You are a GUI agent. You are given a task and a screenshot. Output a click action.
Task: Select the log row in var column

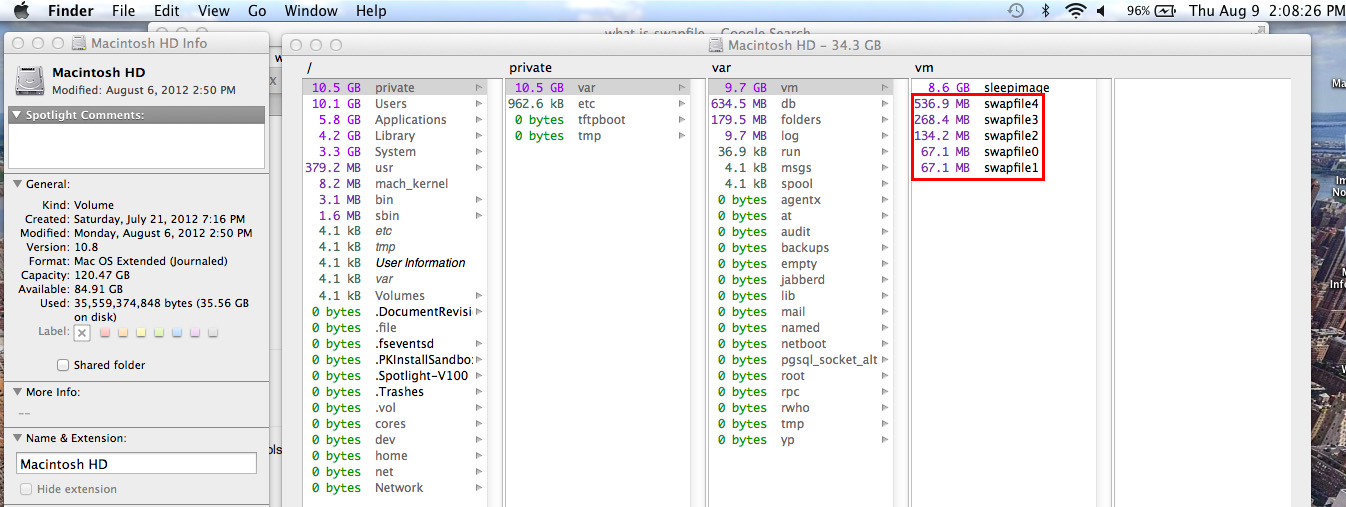(x=801, y=136)
